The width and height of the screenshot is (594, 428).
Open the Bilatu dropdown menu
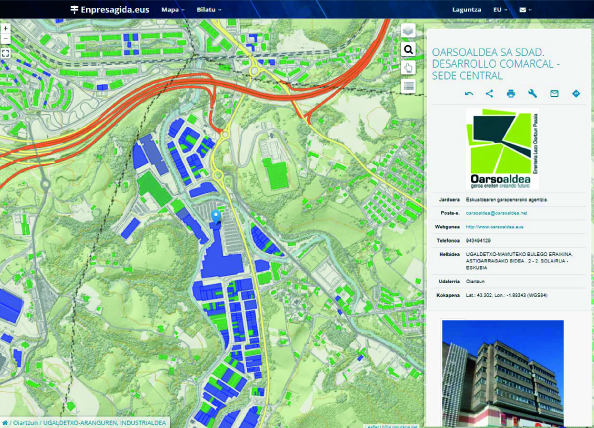point(209,10)
